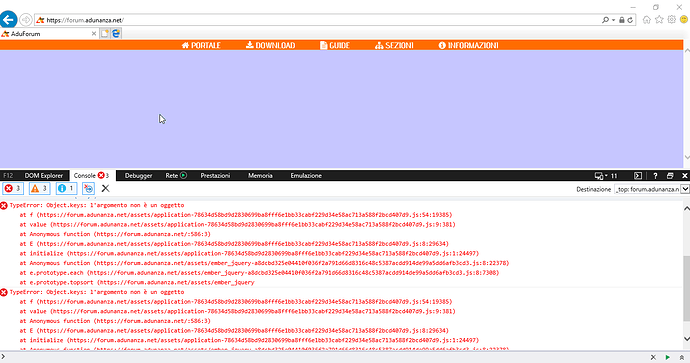Click the Edge icon next to new tab

pyautogui.click(x=116, y=33)
